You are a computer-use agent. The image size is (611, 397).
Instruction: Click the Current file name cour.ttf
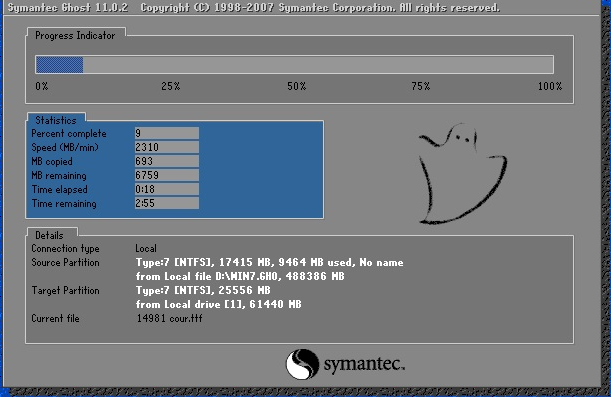(186, 318)
